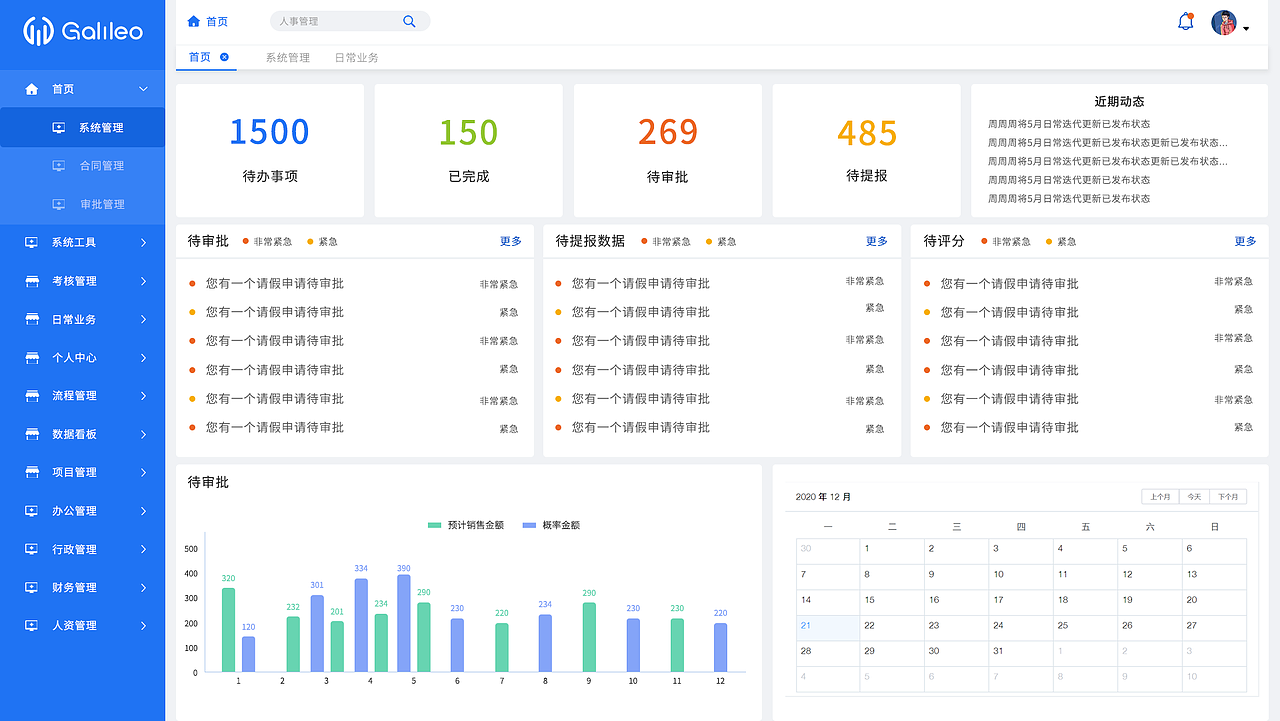Image resolution: width=1280 pixels, height=721 pixels.
Task: Go to next month with 下个月 button
Action: click(x=1228, y=497)
